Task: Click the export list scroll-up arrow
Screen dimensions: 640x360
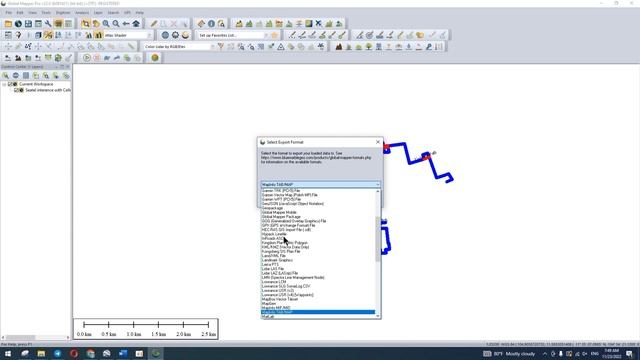Action: (x=378, y=191)
